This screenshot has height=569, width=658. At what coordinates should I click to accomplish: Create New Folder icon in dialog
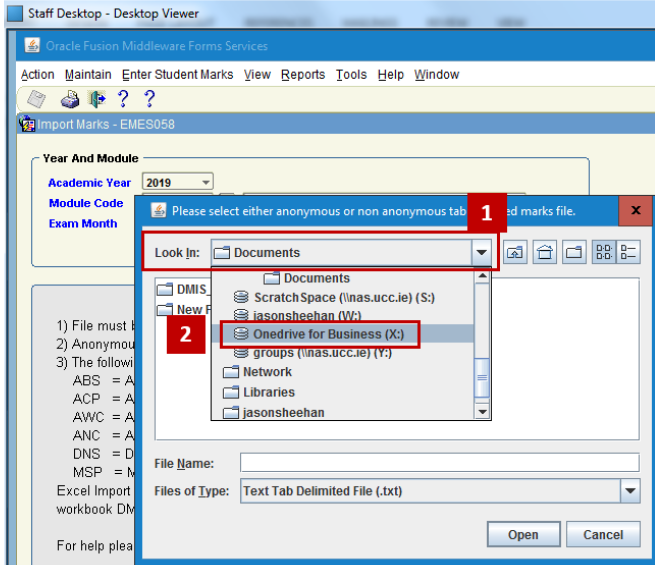tap(574, 253)
